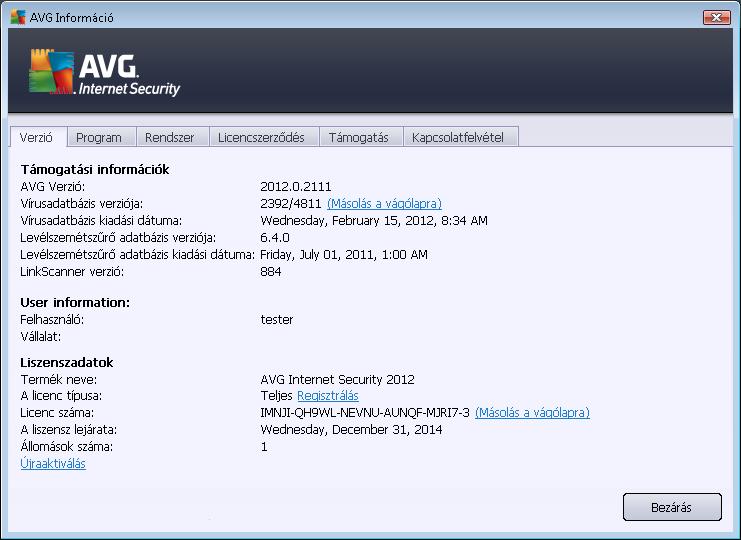741x540 pixels.
Task: Switch to the Támogatás tab
Action: point(361,137)
